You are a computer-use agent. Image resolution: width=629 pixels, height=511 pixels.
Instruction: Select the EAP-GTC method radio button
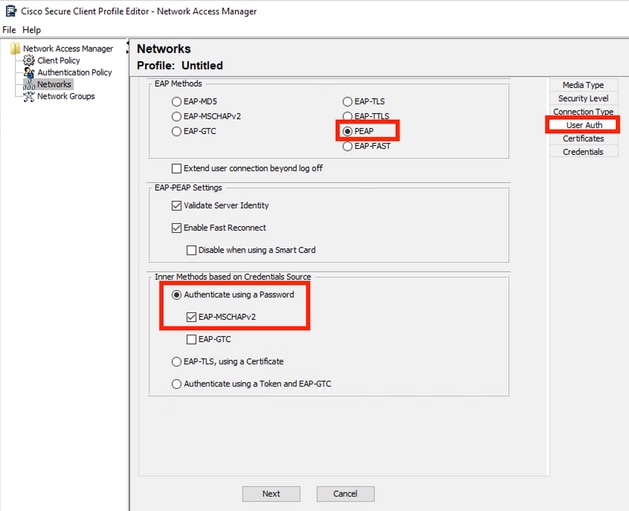pos(177,131)
